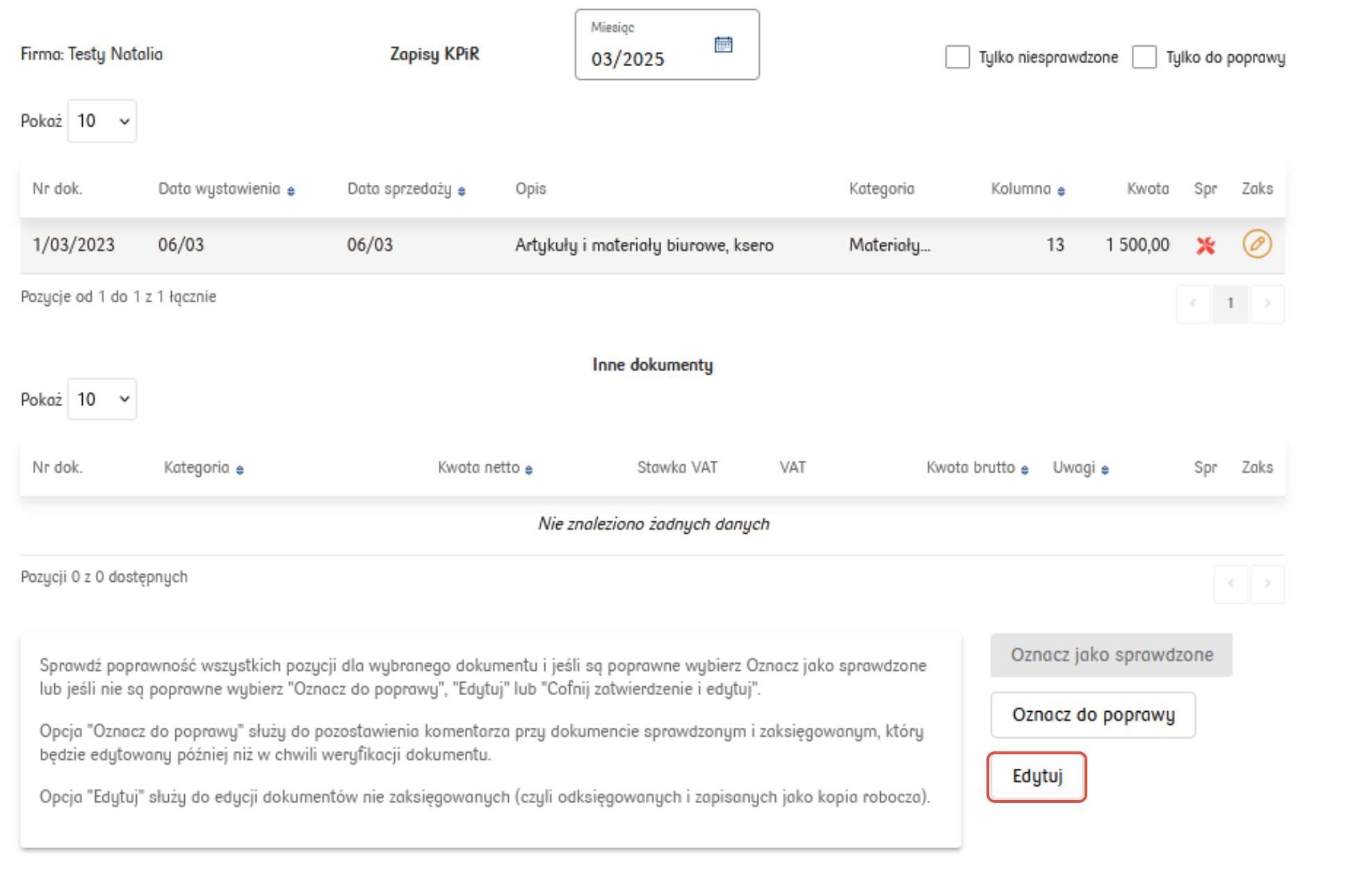Sort by Data wystawienia column arrows
Viewport: 1348px width, 896px height.
coord(291,191)
